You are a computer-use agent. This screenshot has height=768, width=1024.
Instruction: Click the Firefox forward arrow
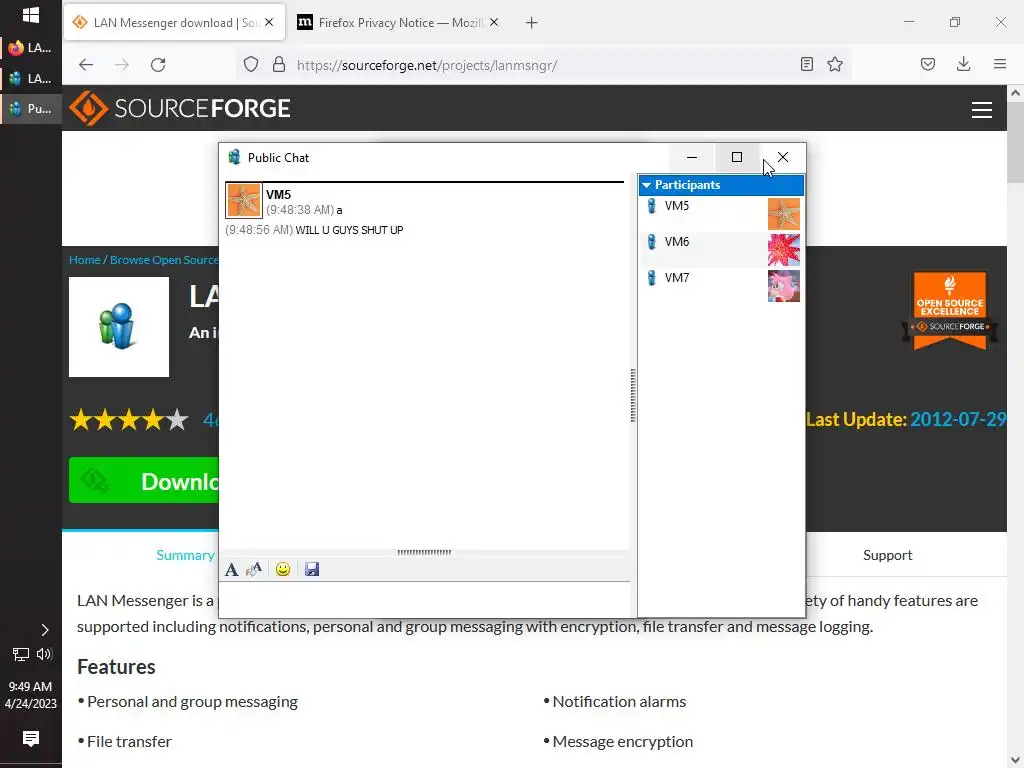coord(122,65)
